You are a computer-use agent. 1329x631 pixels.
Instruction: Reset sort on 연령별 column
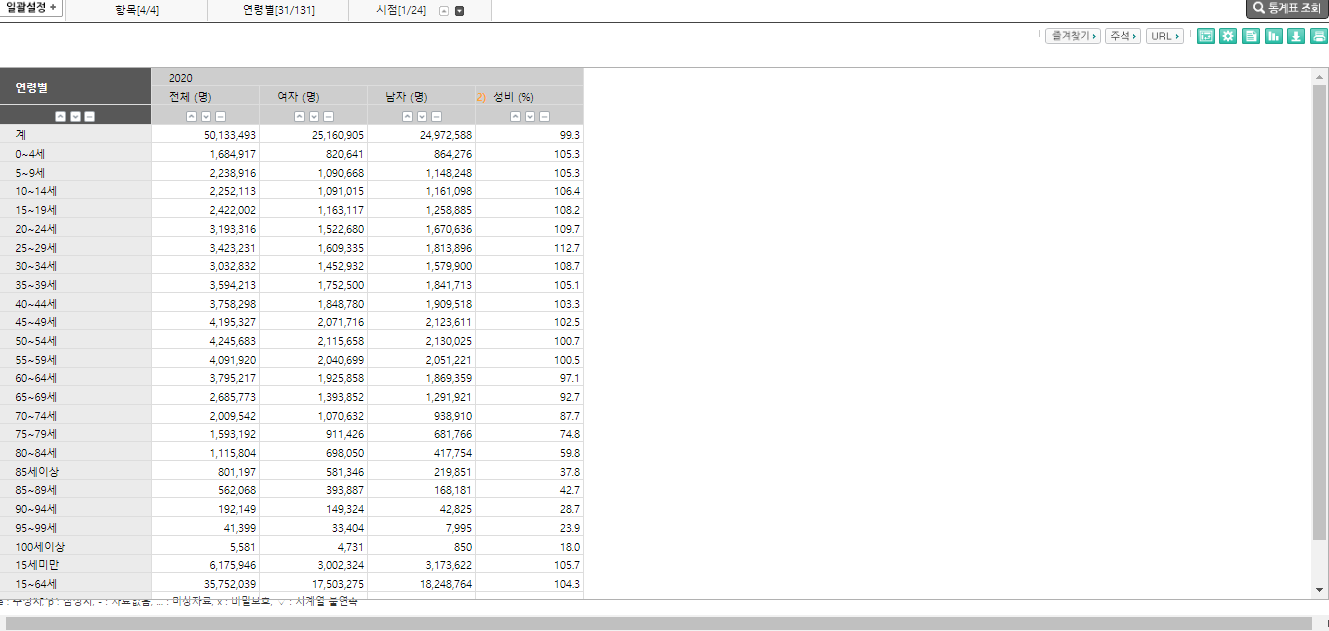(89, 116)
